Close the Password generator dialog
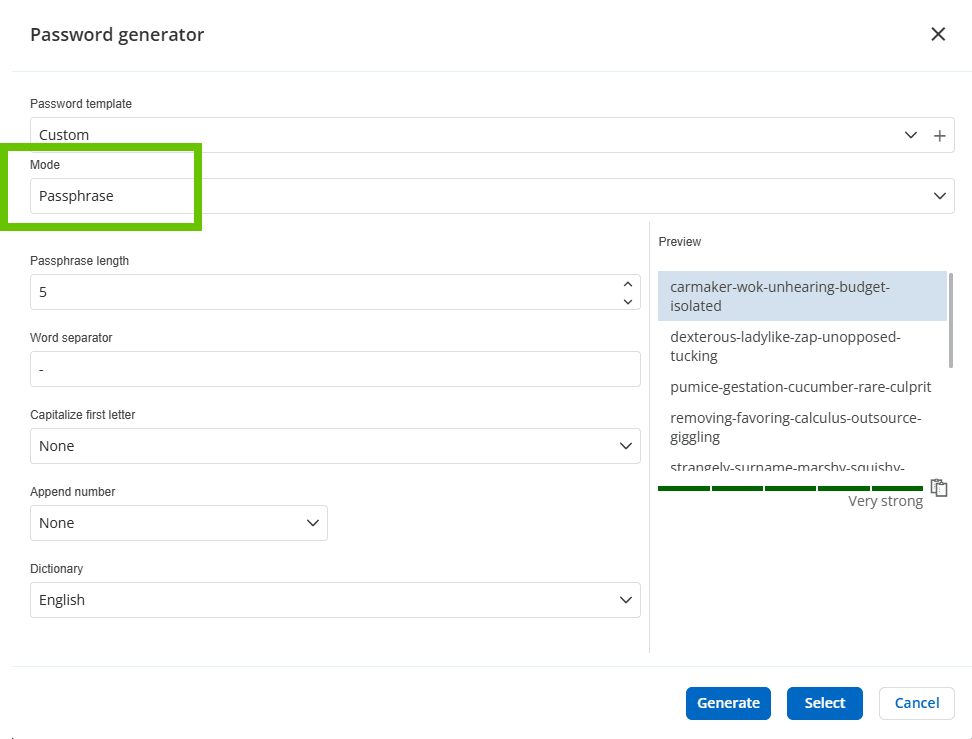 (937, 34)
